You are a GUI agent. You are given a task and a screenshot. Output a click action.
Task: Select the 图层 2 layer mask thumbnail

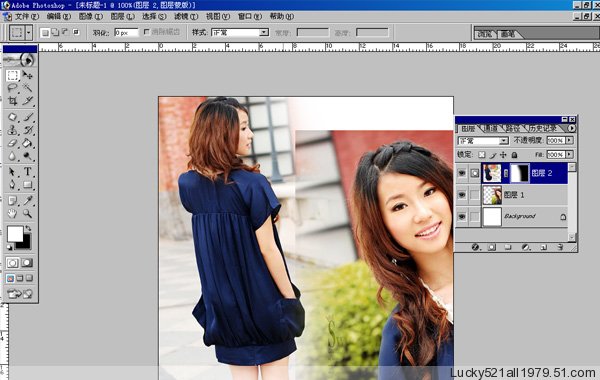point(520,173)
